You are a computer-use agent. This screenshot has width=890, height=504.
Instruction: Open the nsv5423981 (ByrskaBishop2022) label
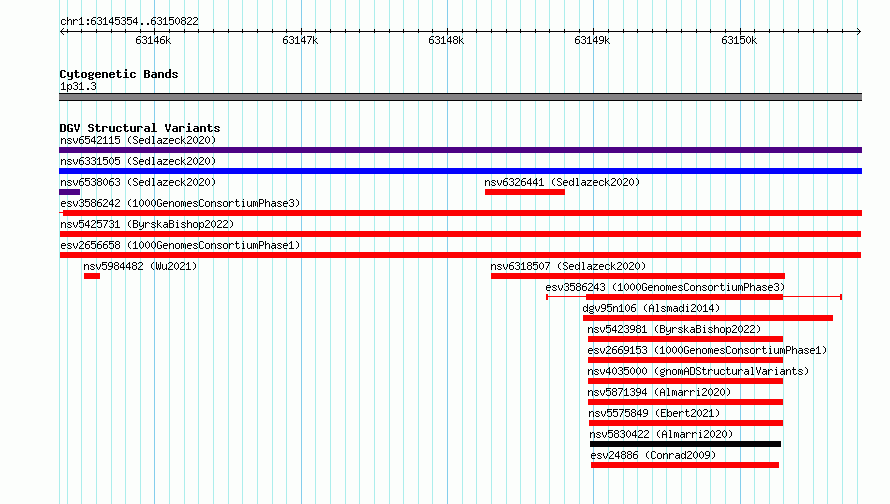tap(674, 329)
